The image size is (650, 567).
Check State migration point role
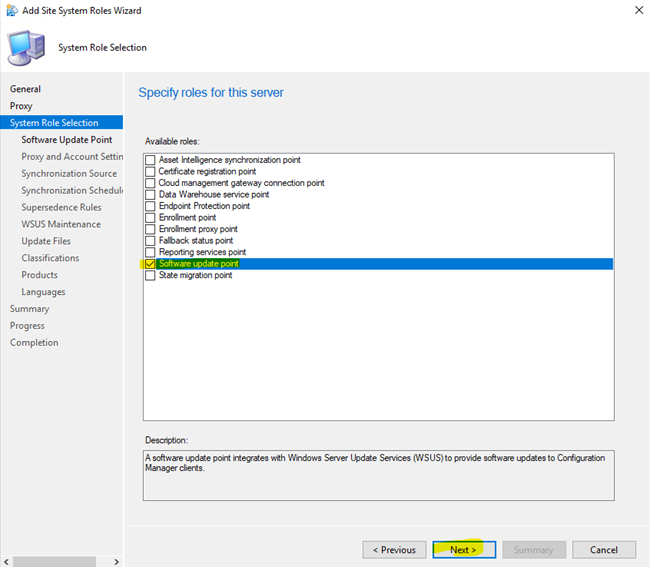(x=150, y=276)
